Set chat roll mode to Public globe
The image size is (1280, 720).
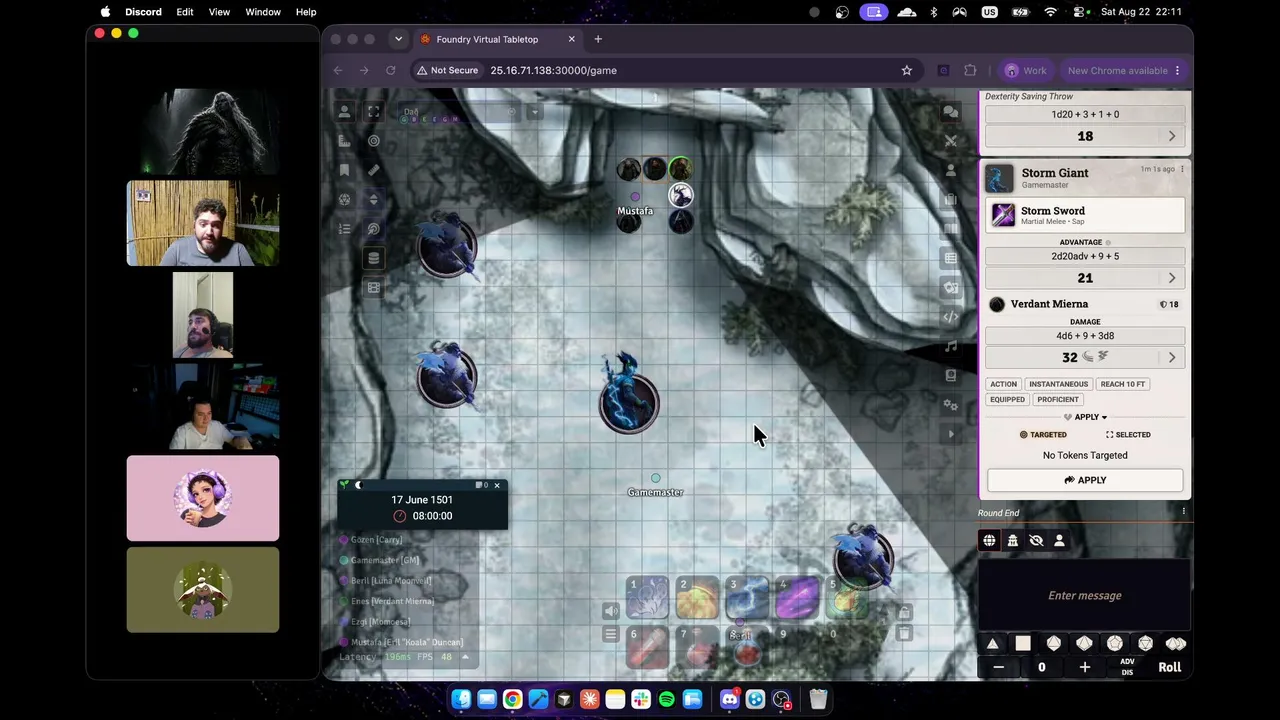(x=989, y=541)
